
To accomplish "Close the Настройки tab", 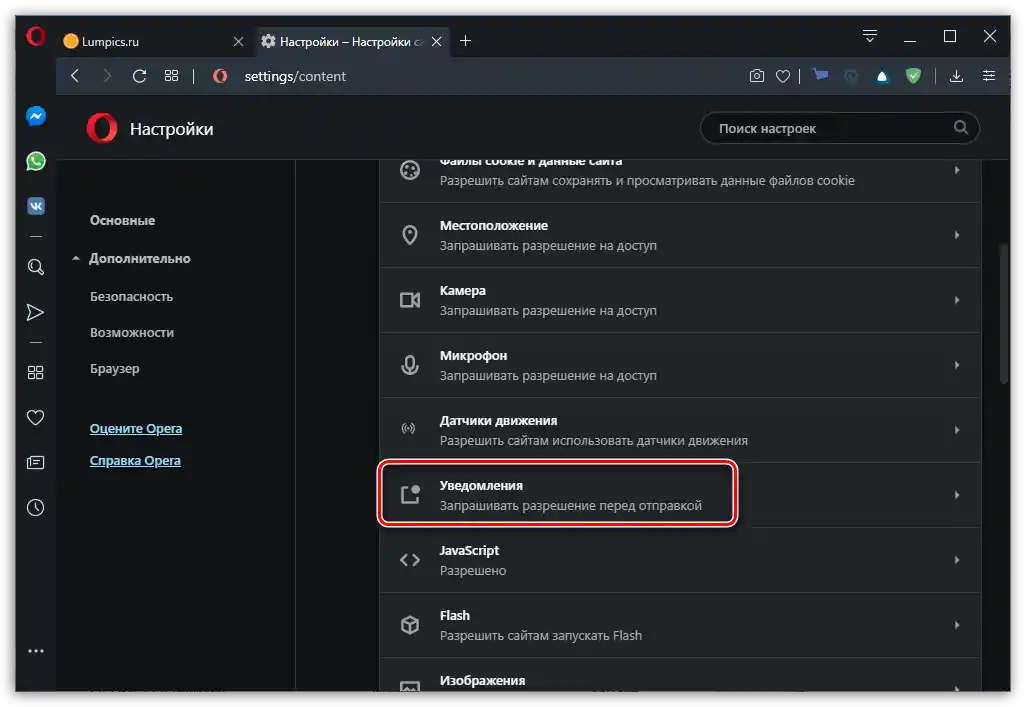I will [436, 41].
